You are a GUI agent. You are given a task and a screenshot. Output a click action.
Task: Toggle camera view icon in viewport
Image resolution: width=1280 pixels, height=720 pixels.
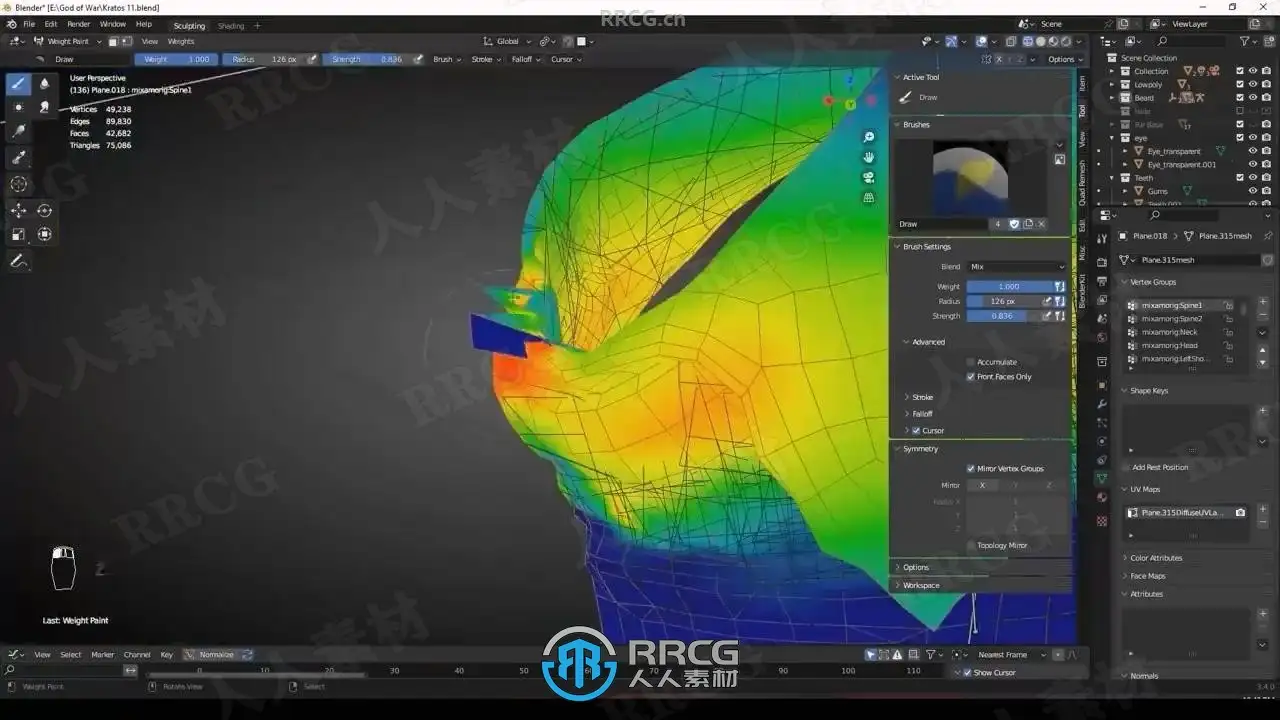pos(869,177)
